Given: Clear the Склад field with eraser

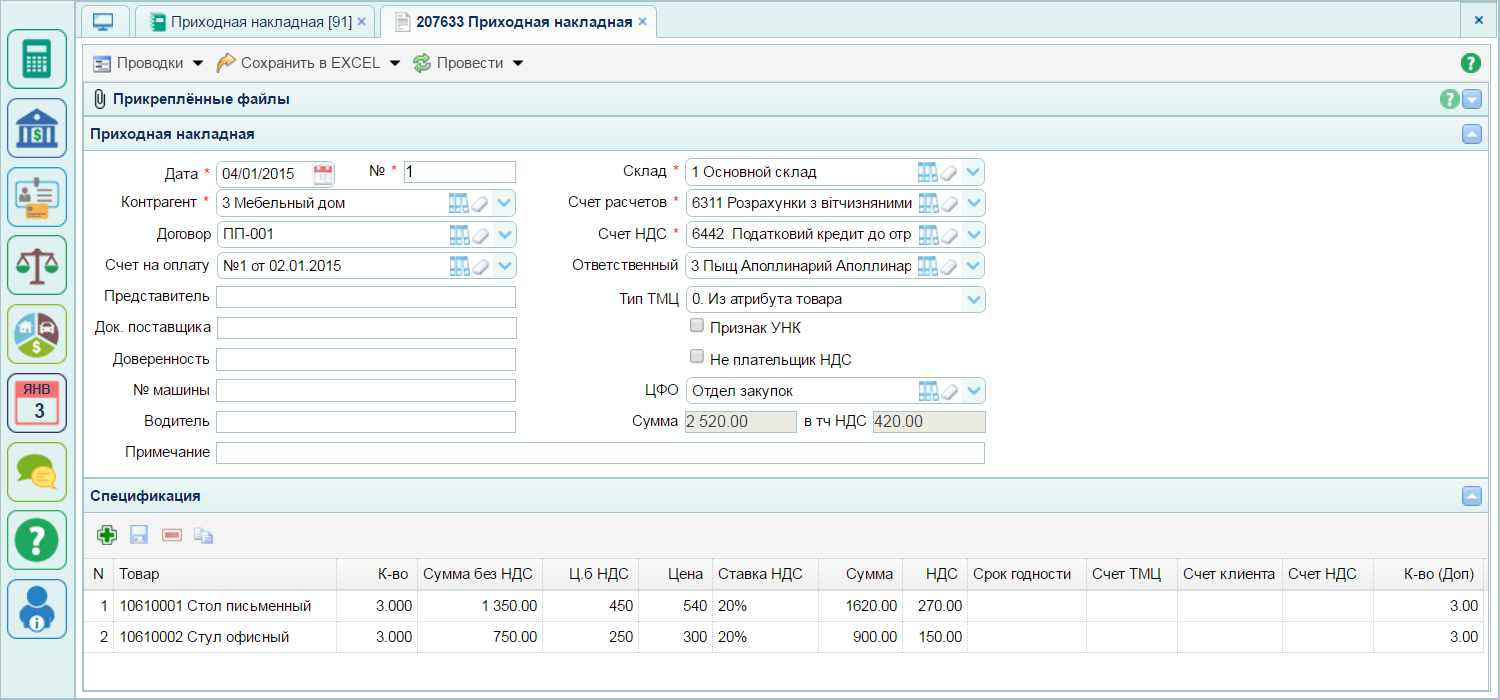Looking at the screenshot, I should (949, 172).
